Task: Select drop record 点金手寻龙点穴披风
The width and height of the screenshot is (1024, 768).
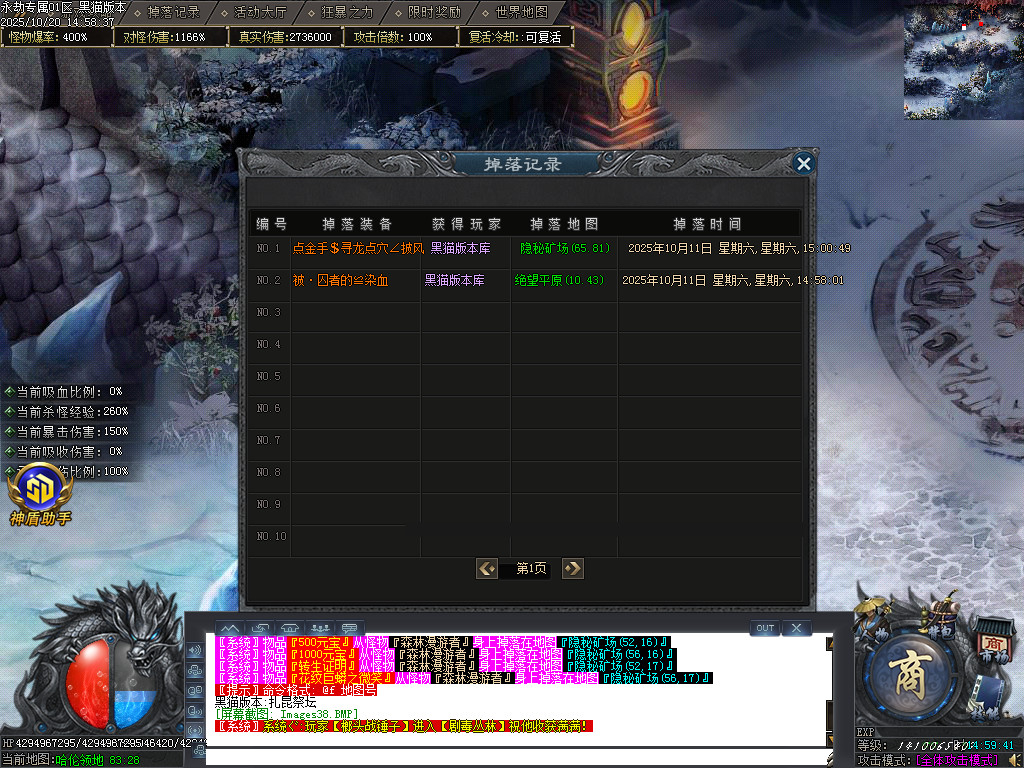Action: tap(358, 248)
